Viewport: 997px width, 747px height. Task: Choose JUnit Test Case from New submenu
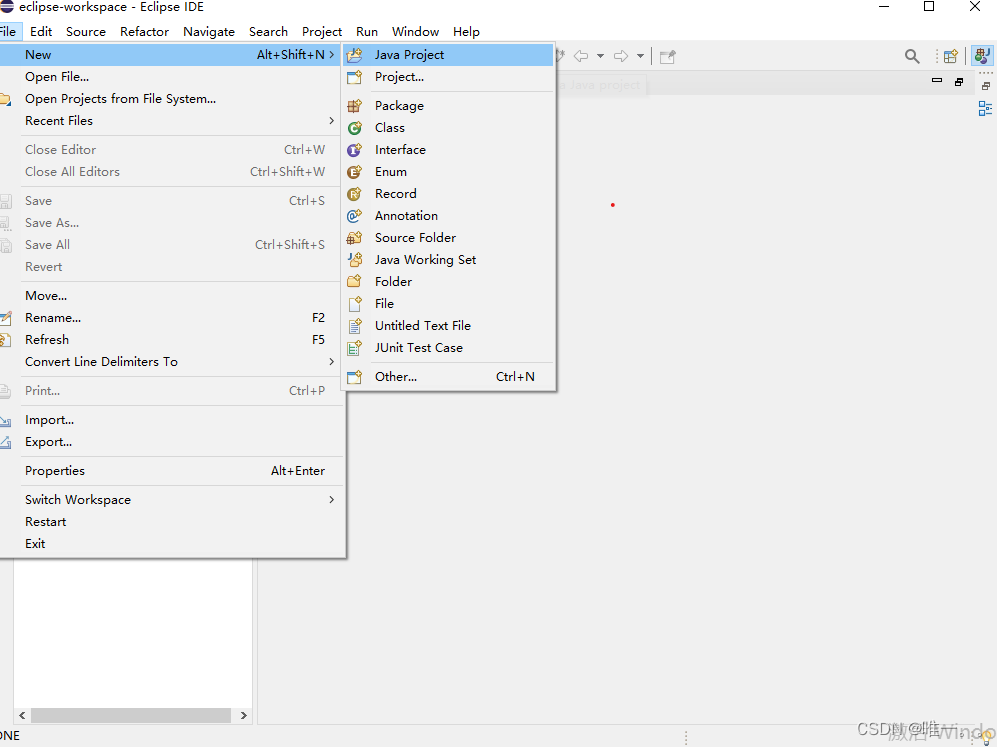tap(448, 348)
